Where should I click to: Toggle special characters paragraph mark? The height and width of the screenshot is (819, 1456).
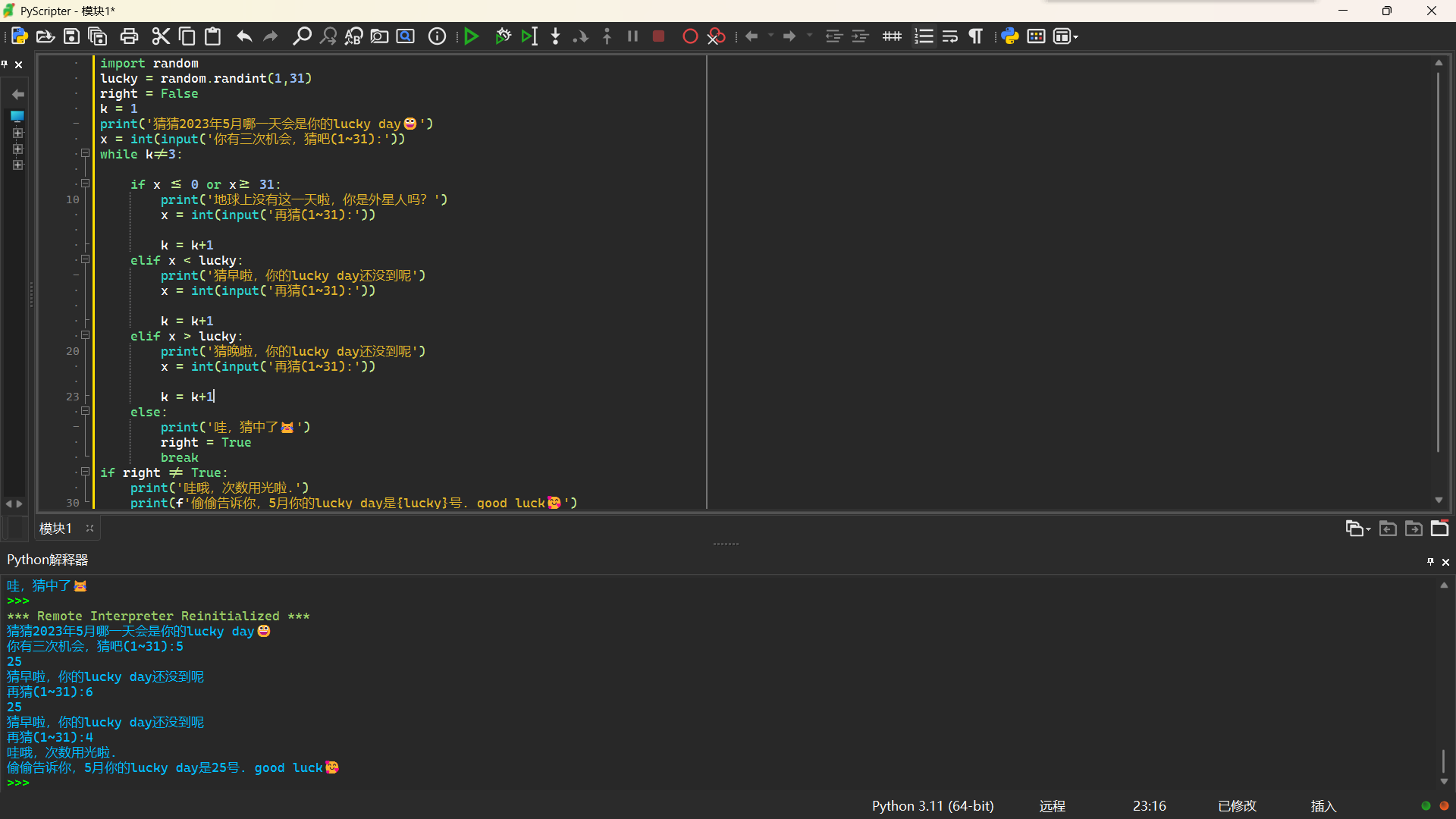[976, 36]
